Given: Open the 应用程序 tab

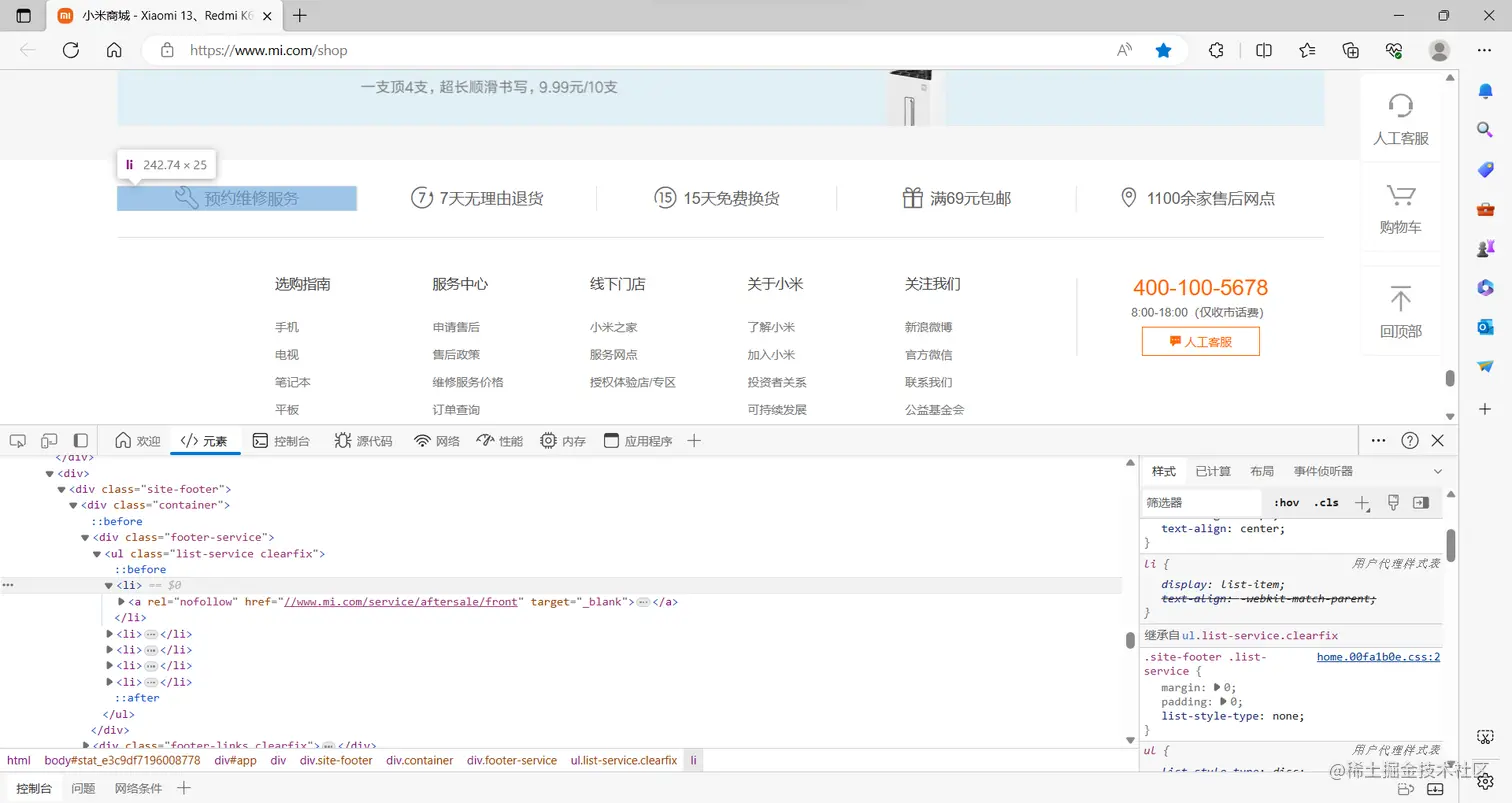Looking at the screenshot, I should point(638,441).
